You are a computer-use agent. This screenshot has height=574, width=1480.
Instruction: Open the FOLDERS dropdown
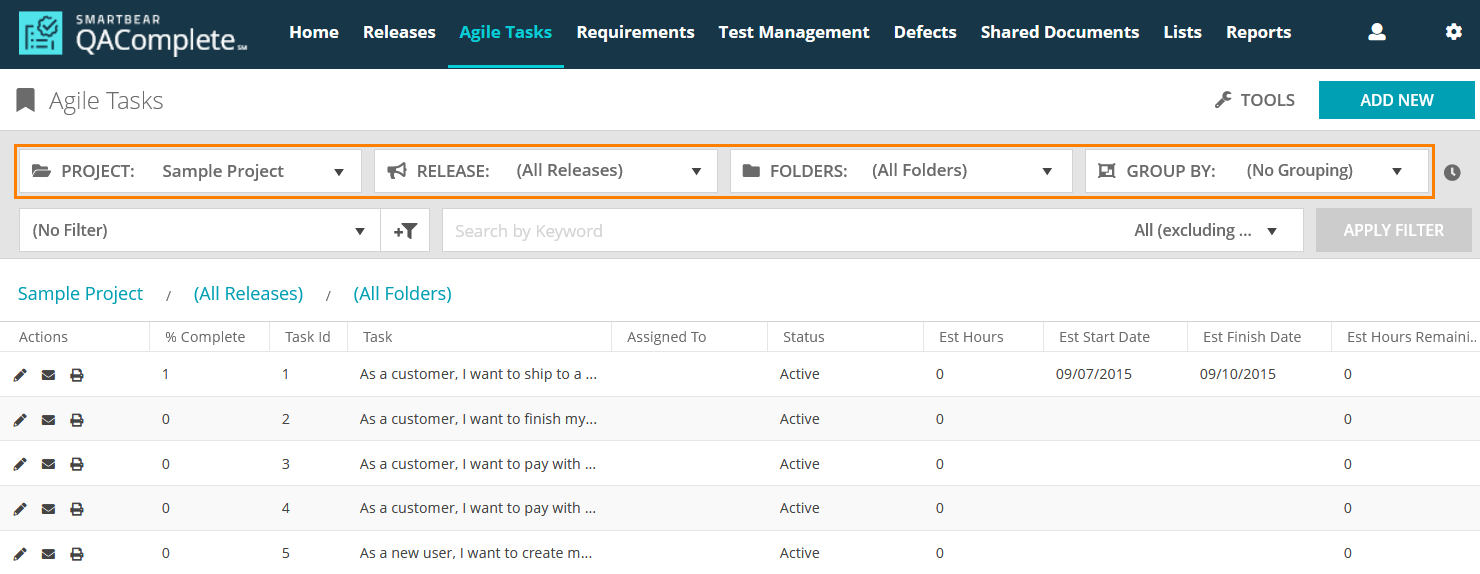(x=900, y=171)
